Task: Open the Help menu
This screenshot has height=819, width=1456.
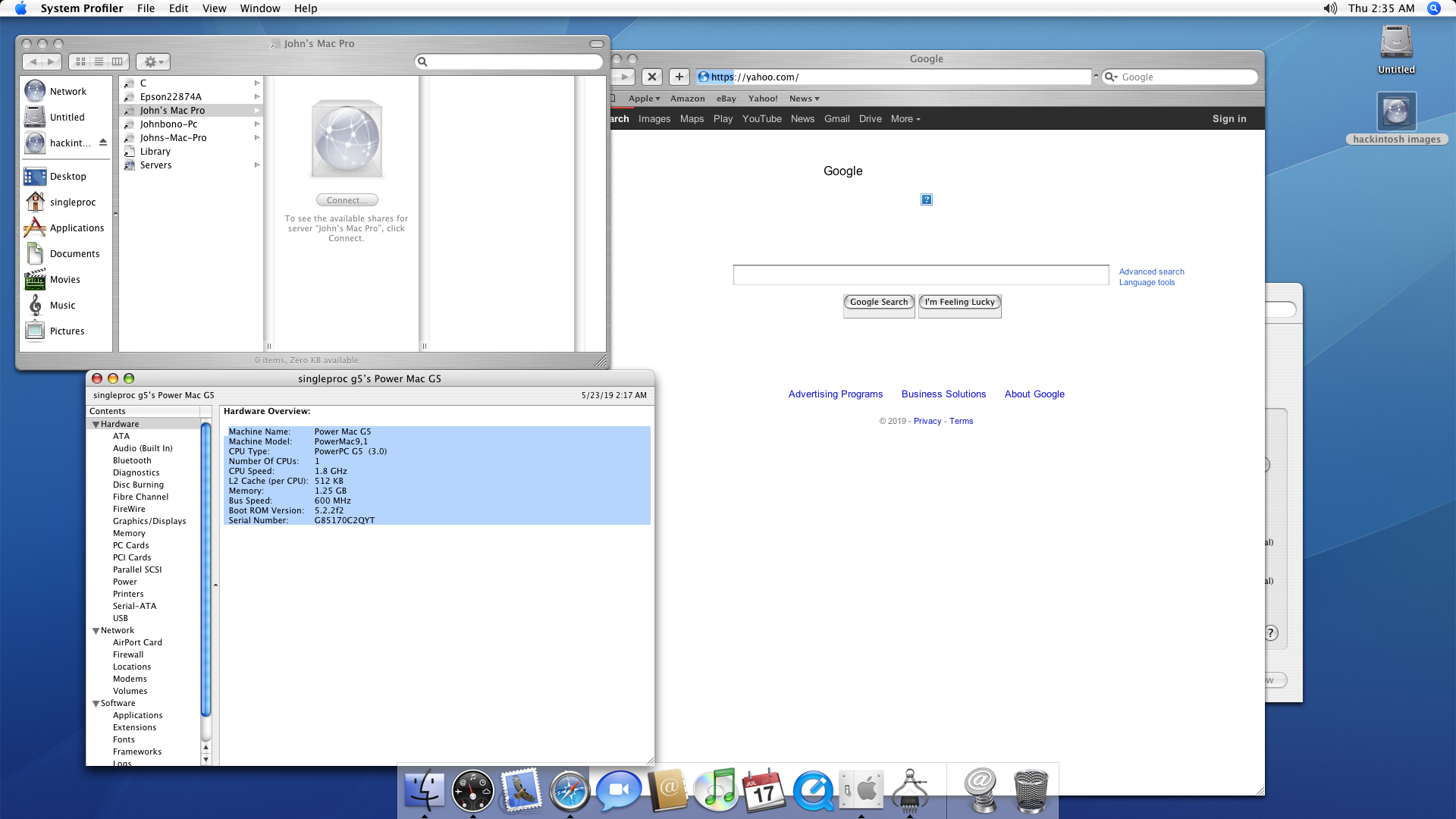Action: coord(306,8)
